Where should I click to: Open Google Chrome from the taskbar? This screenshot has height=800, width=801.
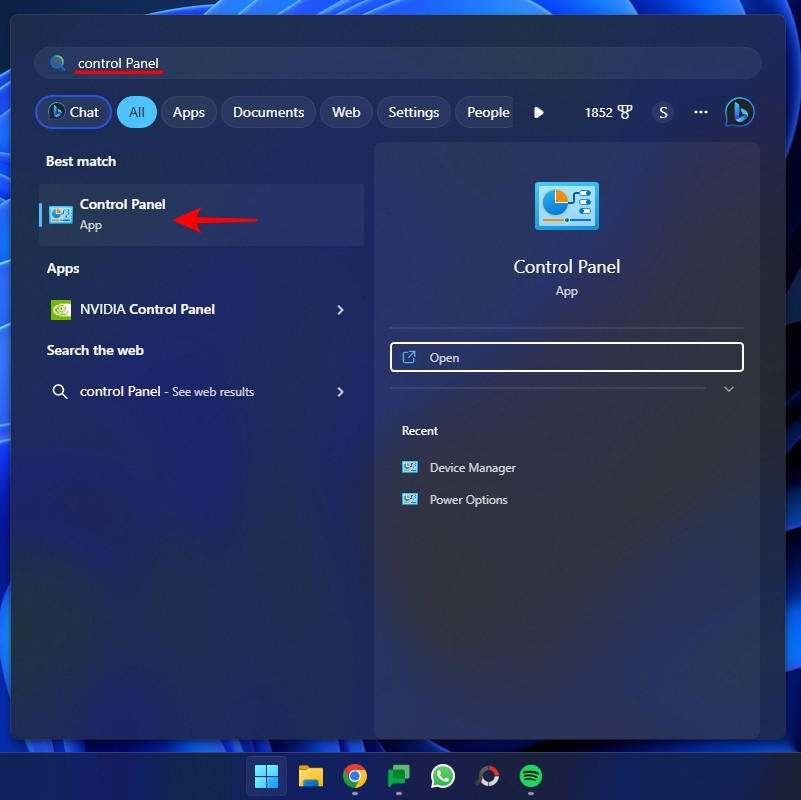click(354, 776)
